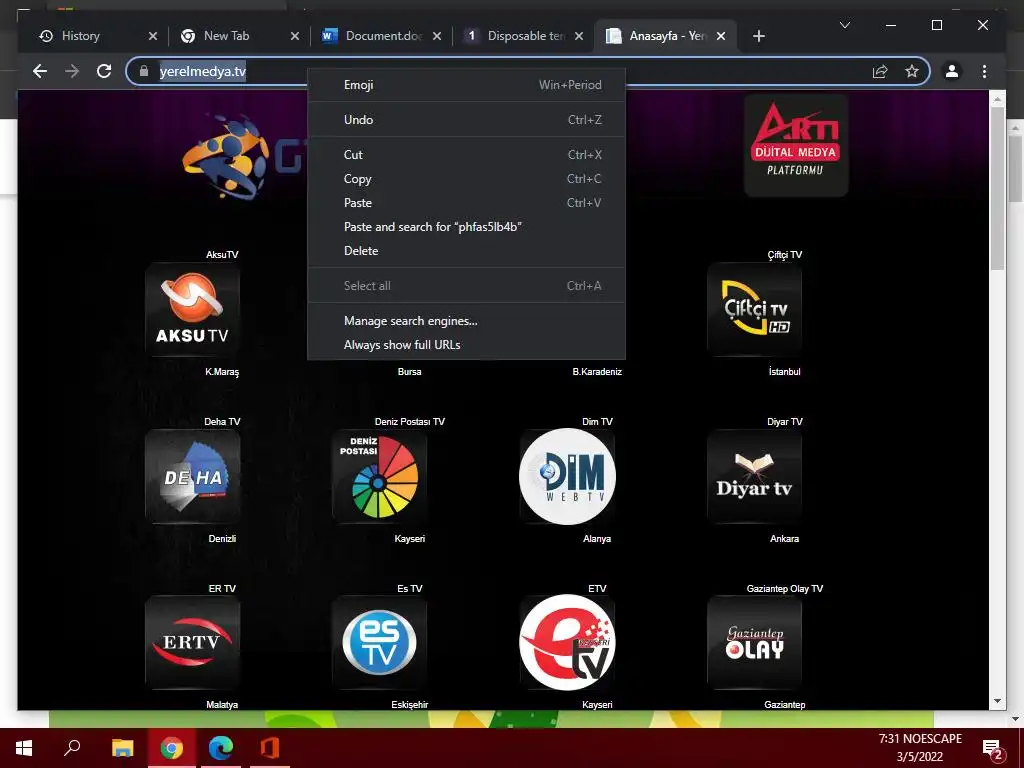This screenshot has width=1024, height=768.
Task: Open Chrome from the taskbar
Action: pos(172,748)
